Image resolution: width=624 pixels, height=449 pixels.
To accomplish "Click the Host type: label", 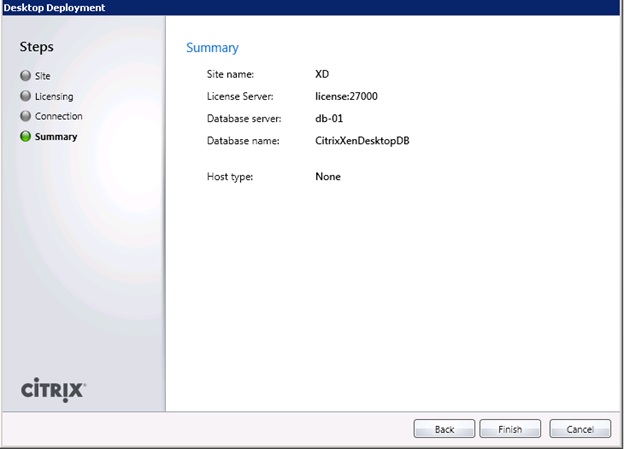I will (230, 177).
